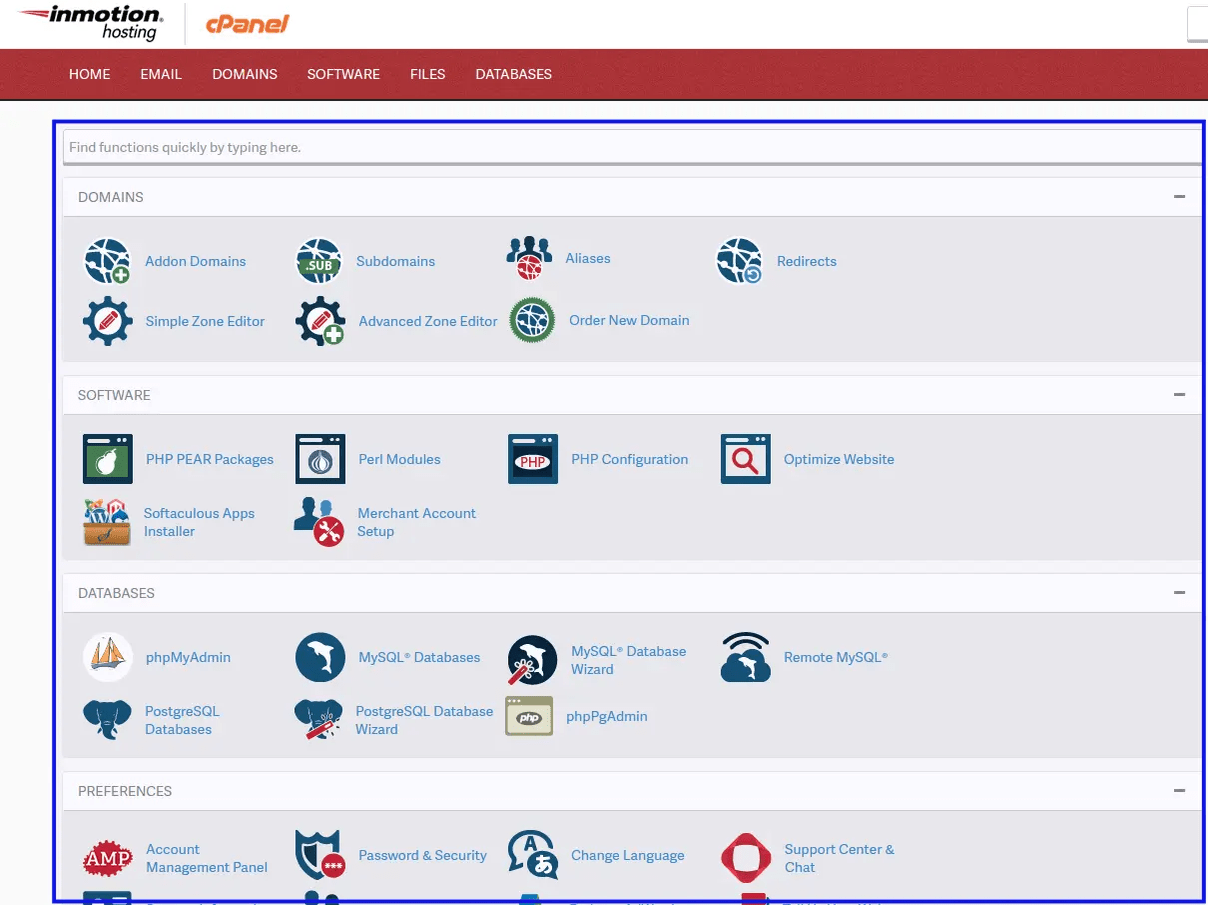Switch to the FILES menu
The width and height of the screenshot is (1208, 905).
427,74
